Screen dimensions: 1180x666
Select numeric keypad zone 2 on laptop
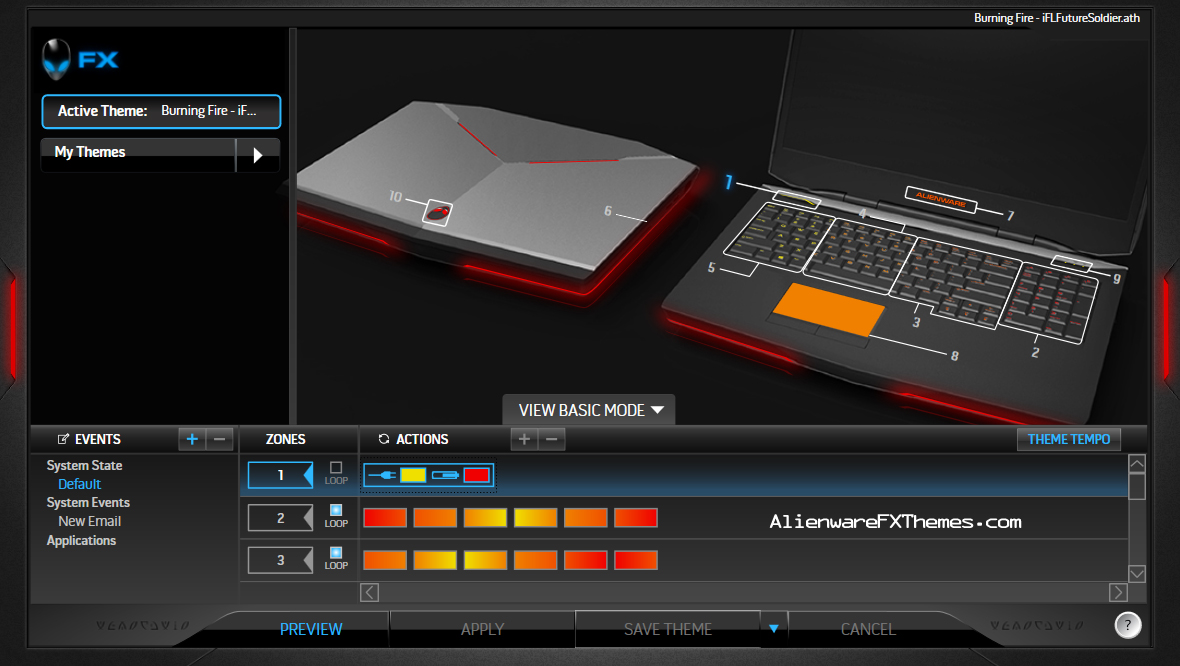coord(1050,303)
